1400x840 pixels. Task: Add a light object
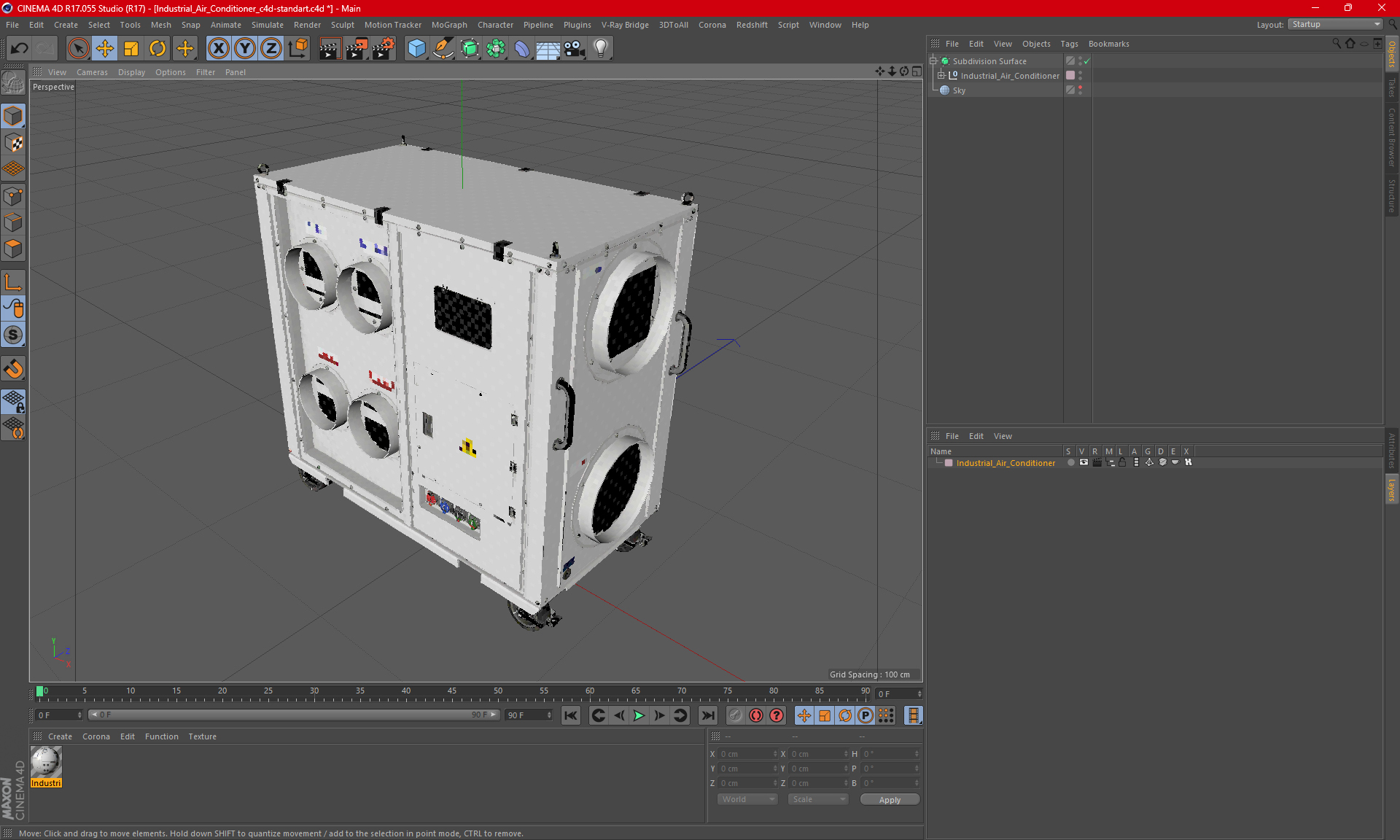[x=601, y=49]
